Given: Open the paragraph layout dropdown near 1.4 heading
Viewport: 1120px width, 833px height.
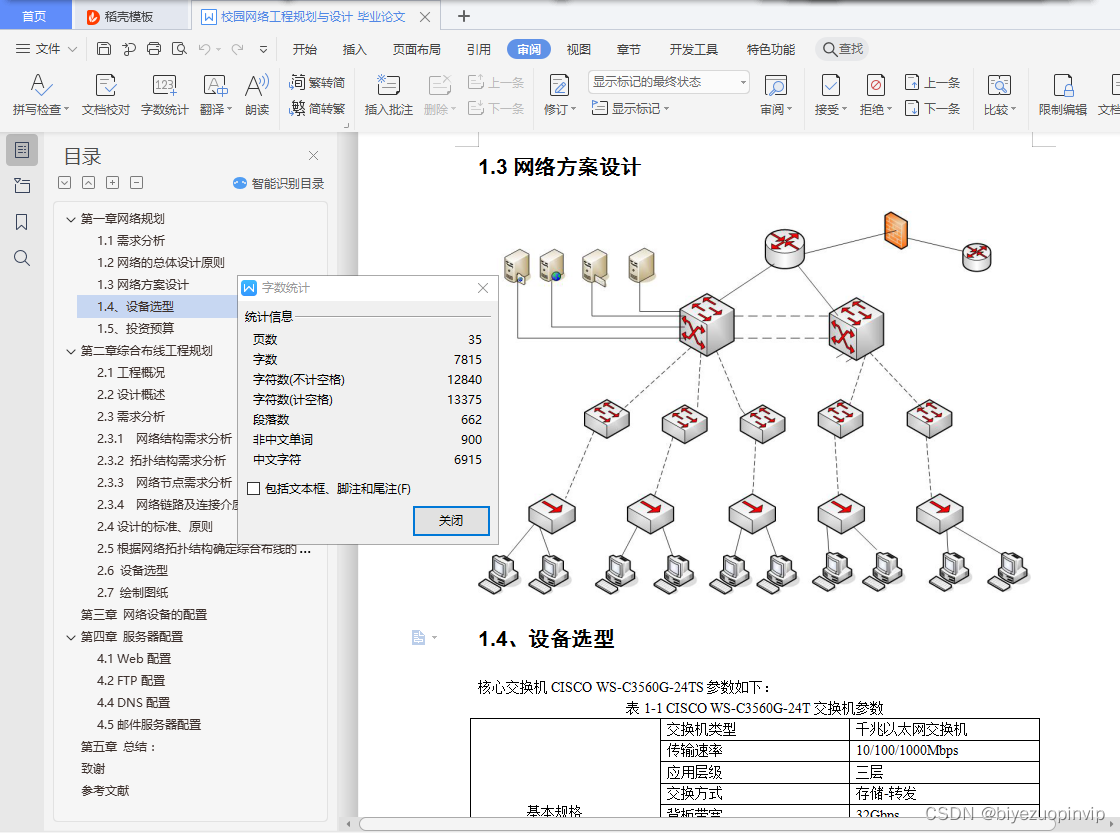Looking at the screenshot, I should click(424, 637).
